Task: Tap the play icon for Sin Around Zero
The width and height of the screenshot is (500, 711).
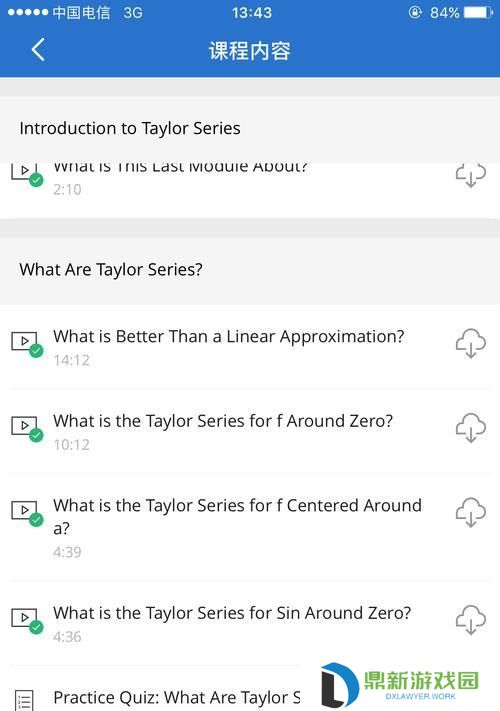Action: pyautogui.click(x=27, y=620)
